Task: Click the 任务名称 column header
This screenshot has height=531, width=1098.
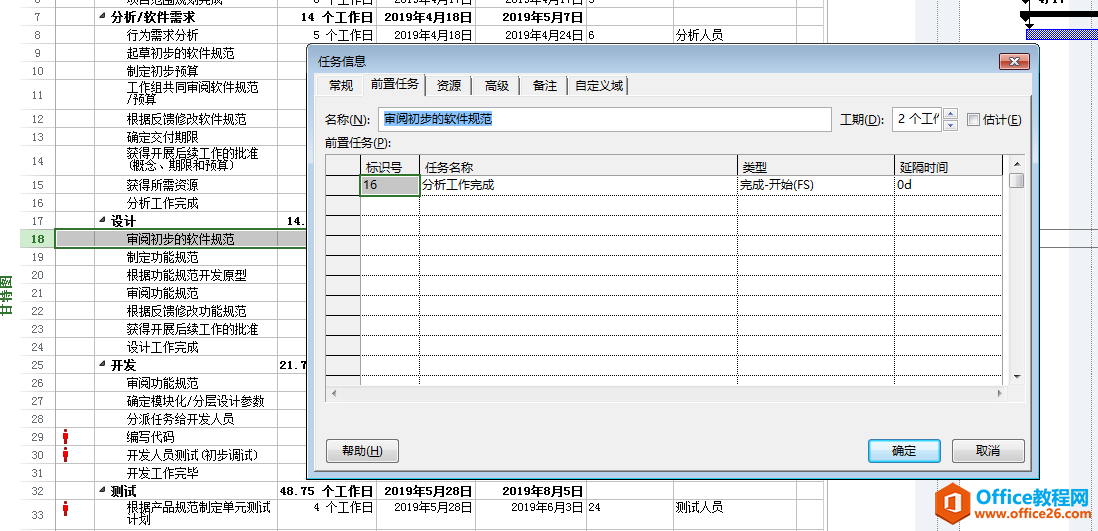Action: coord(578,167)
